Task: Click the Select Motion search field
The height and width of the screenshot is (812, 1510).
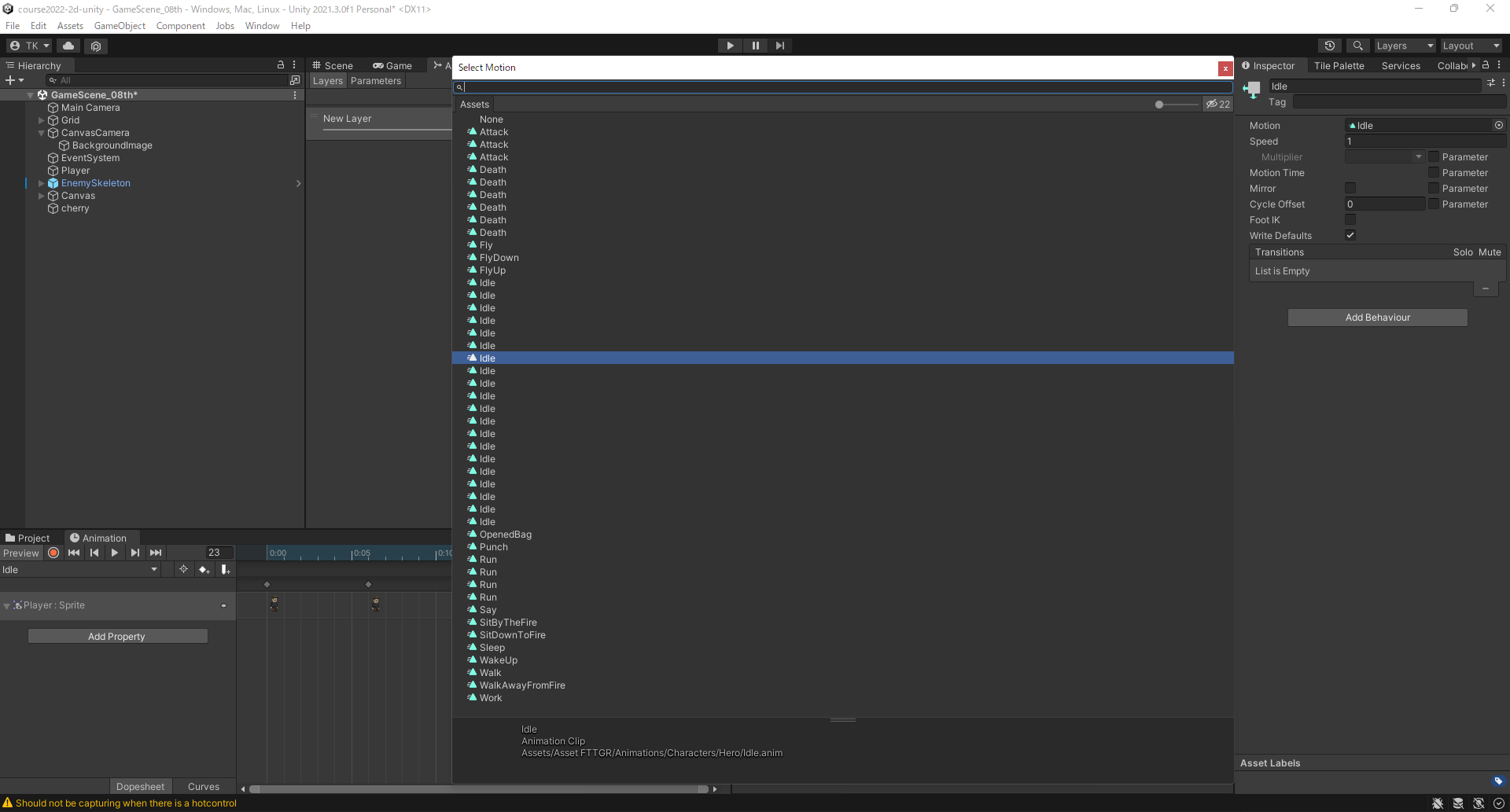Action: (843, 87)
